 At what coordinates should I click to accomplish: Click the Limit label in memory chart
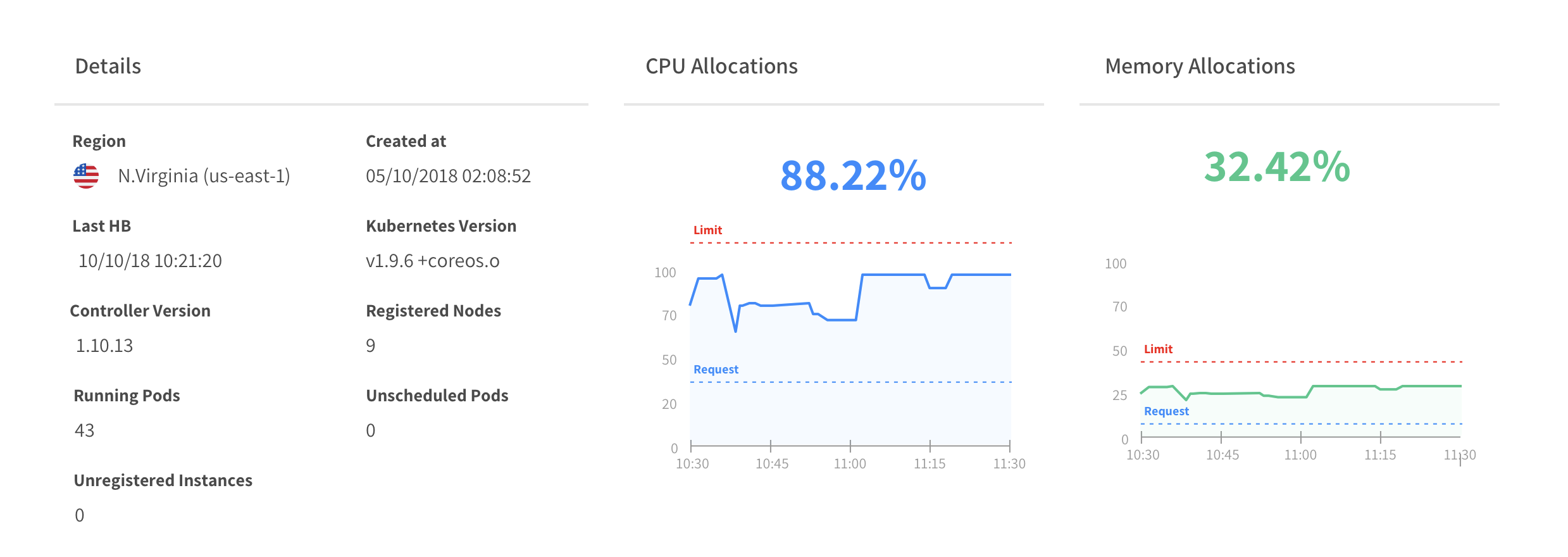1158,349
